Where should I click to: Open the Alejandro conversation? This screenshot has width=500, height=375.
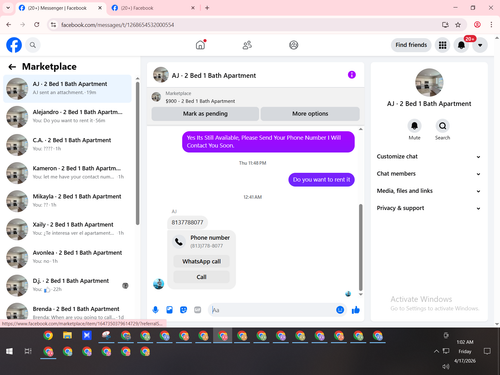tap(67, 117)
